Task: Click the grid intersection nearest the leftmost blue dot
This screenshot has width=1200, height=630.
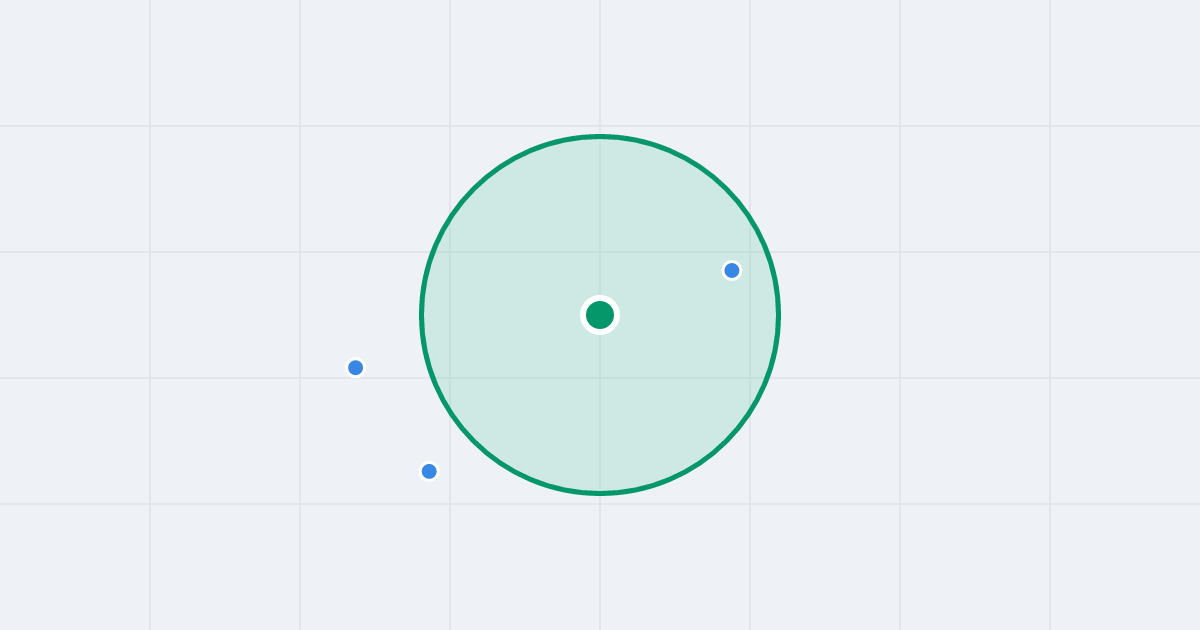Action: pos(300,378)
